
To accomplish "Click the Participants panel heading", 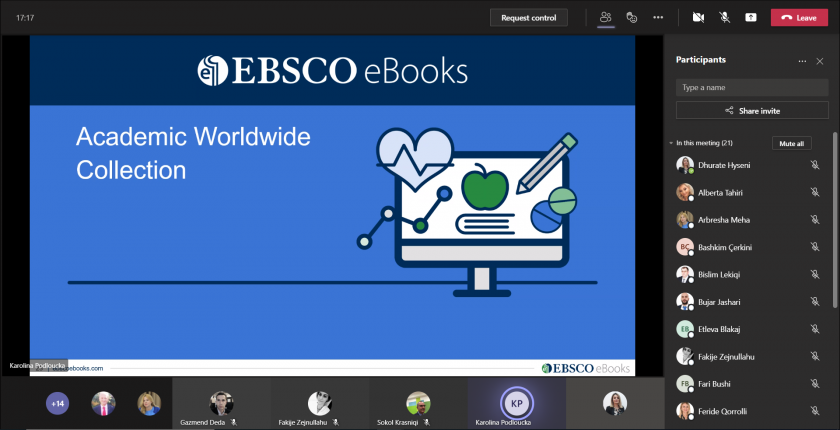I will [x=701, y=60].
